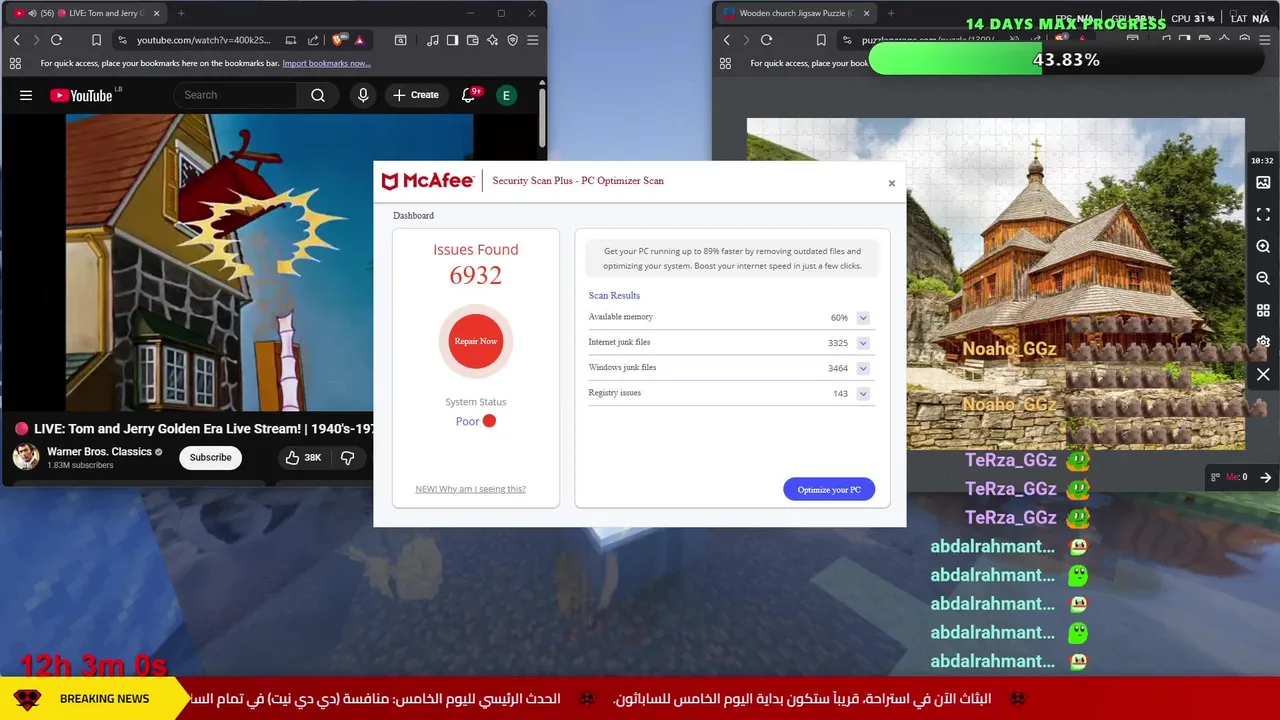Open site settings icon beside the youtube.com URL
Viewport: 1280px width, 720px height.
coord(122,40)
